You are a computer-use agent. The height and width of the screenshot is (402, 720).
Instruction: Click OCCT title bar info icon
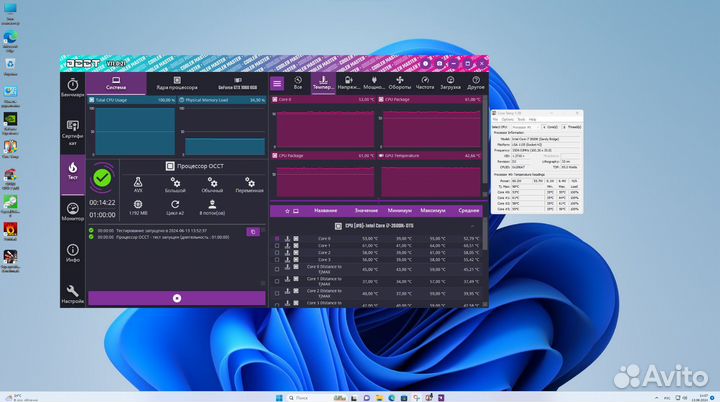pyautogui.click(x=425, y=63)
